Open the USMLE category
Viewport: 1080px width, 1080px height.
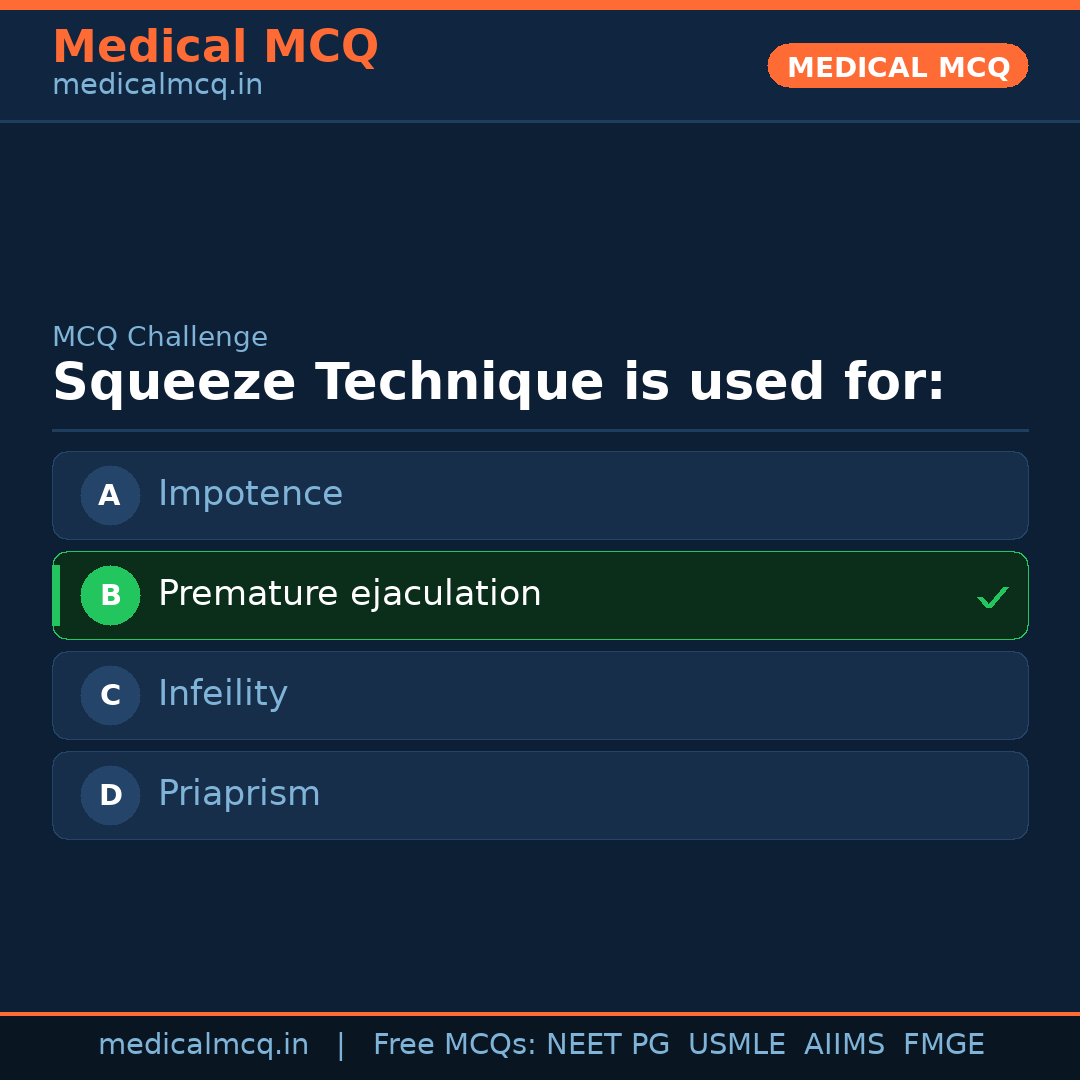737,1044
